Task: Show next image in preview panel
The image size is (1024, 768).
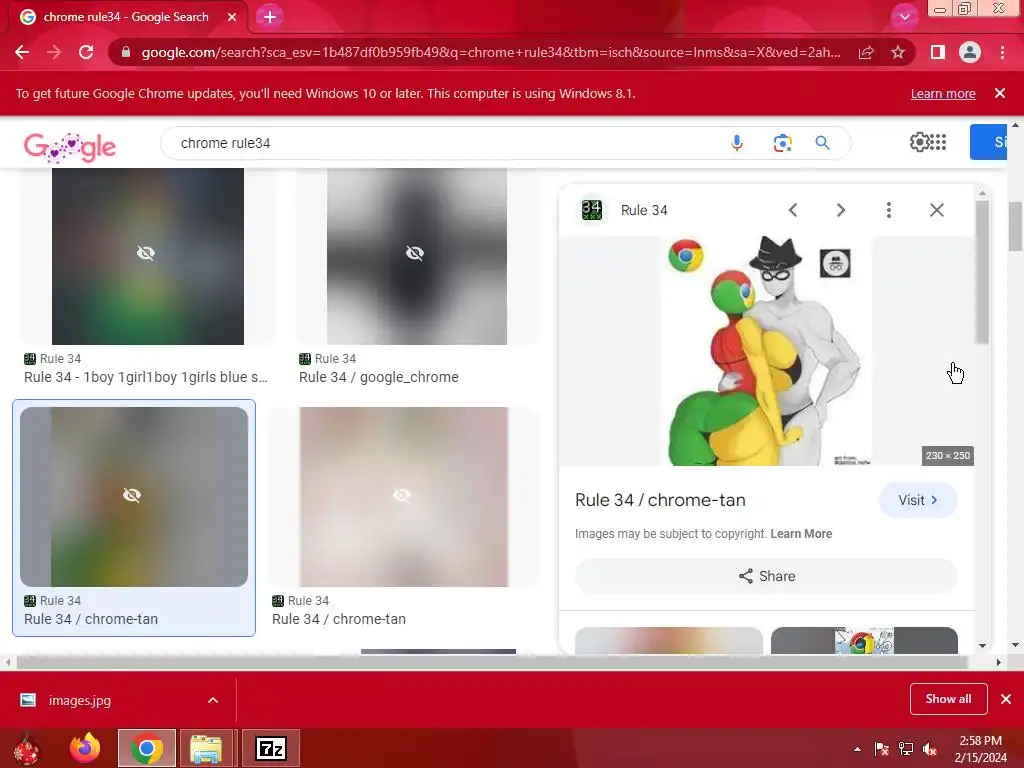Action: pos(840,210)
